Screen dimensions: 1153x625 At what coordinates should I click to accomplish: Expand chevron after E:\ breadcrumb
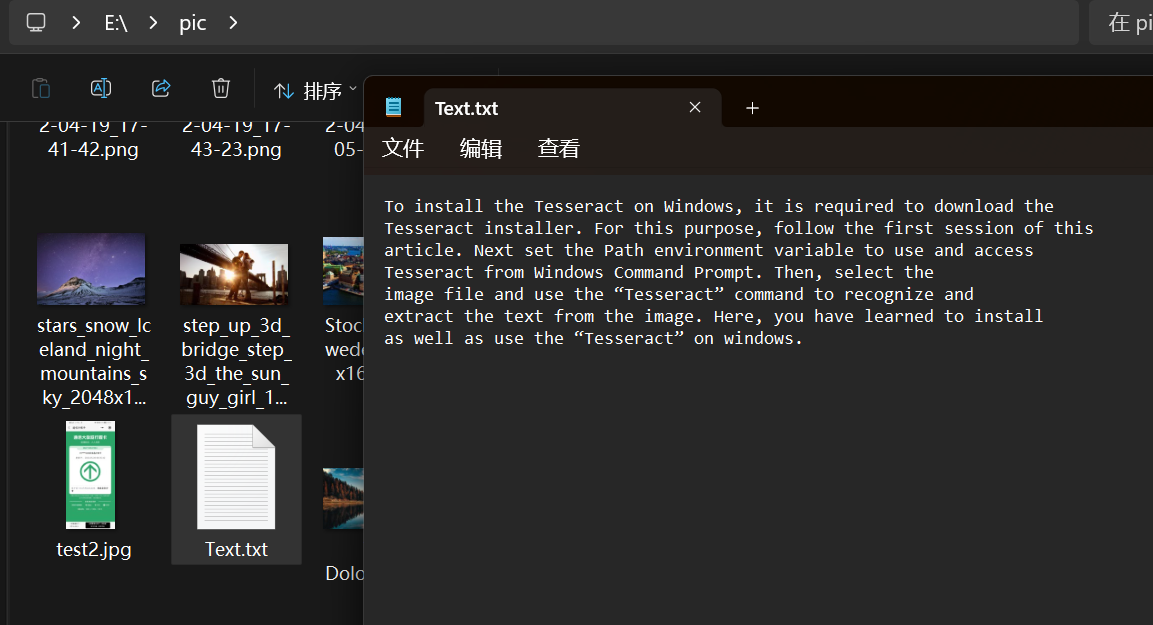154,23
